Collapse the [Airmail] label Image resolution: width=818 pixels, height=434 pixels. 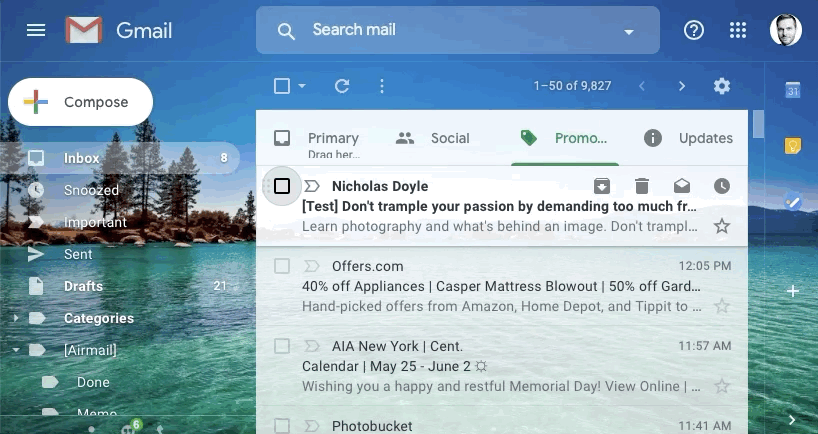click(x=16, y=350)
